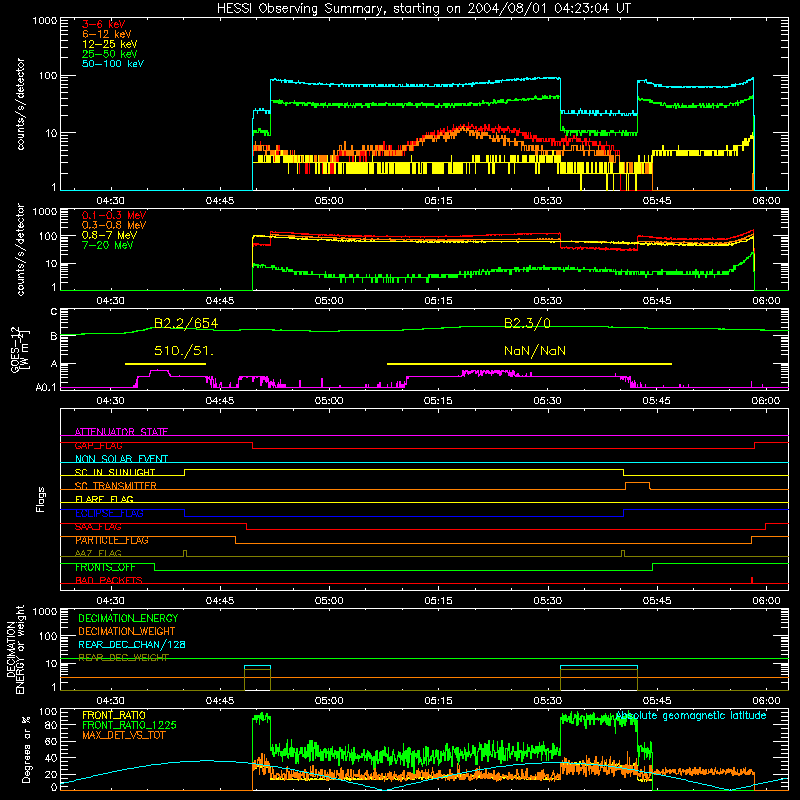800x800 pixels.
Task: Select the FLARE_FLAG label
Action: pyautogui.click(x=104, y=499)
